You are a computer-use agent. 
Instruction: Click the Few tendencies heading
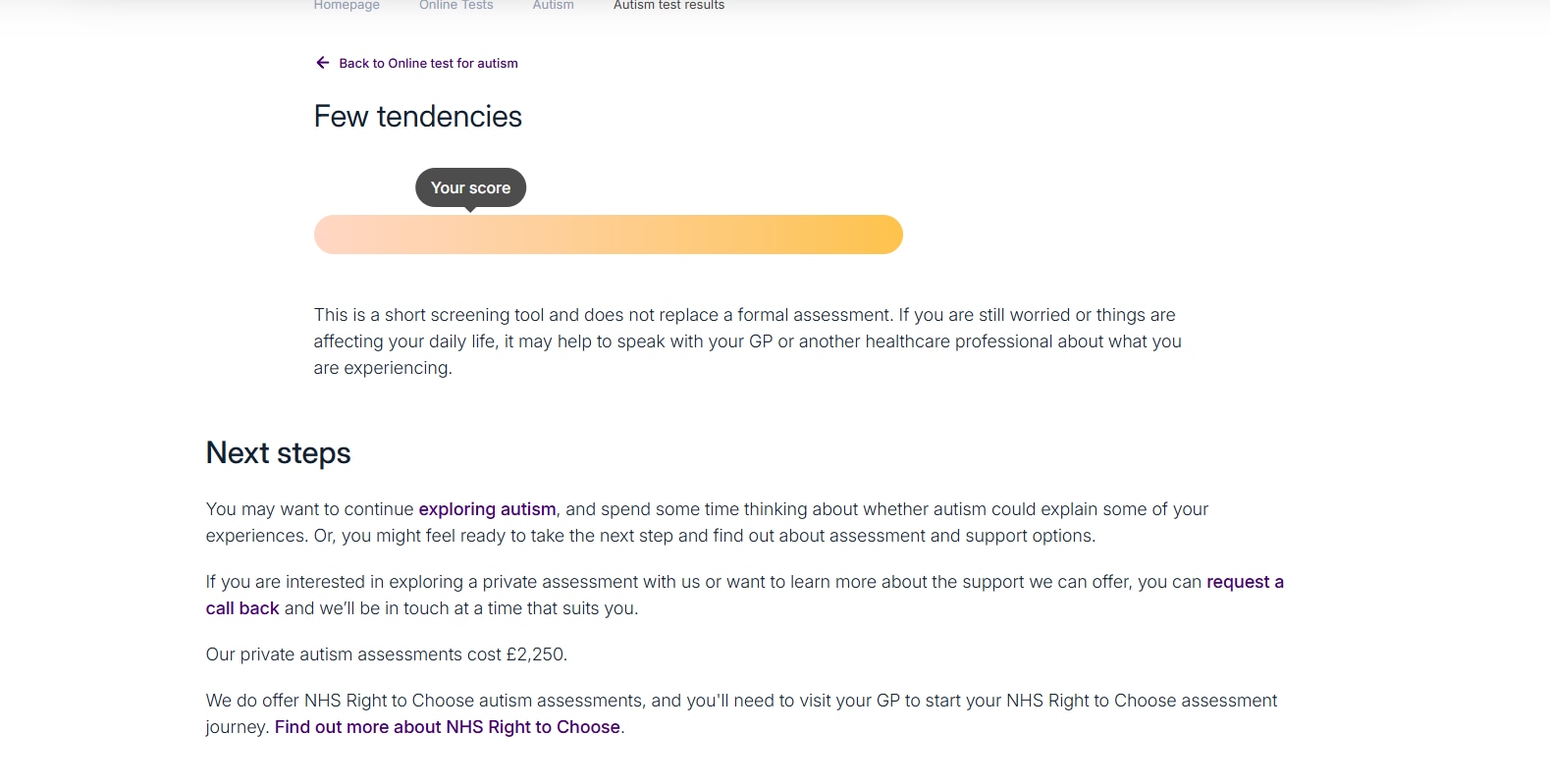(417, 117)
